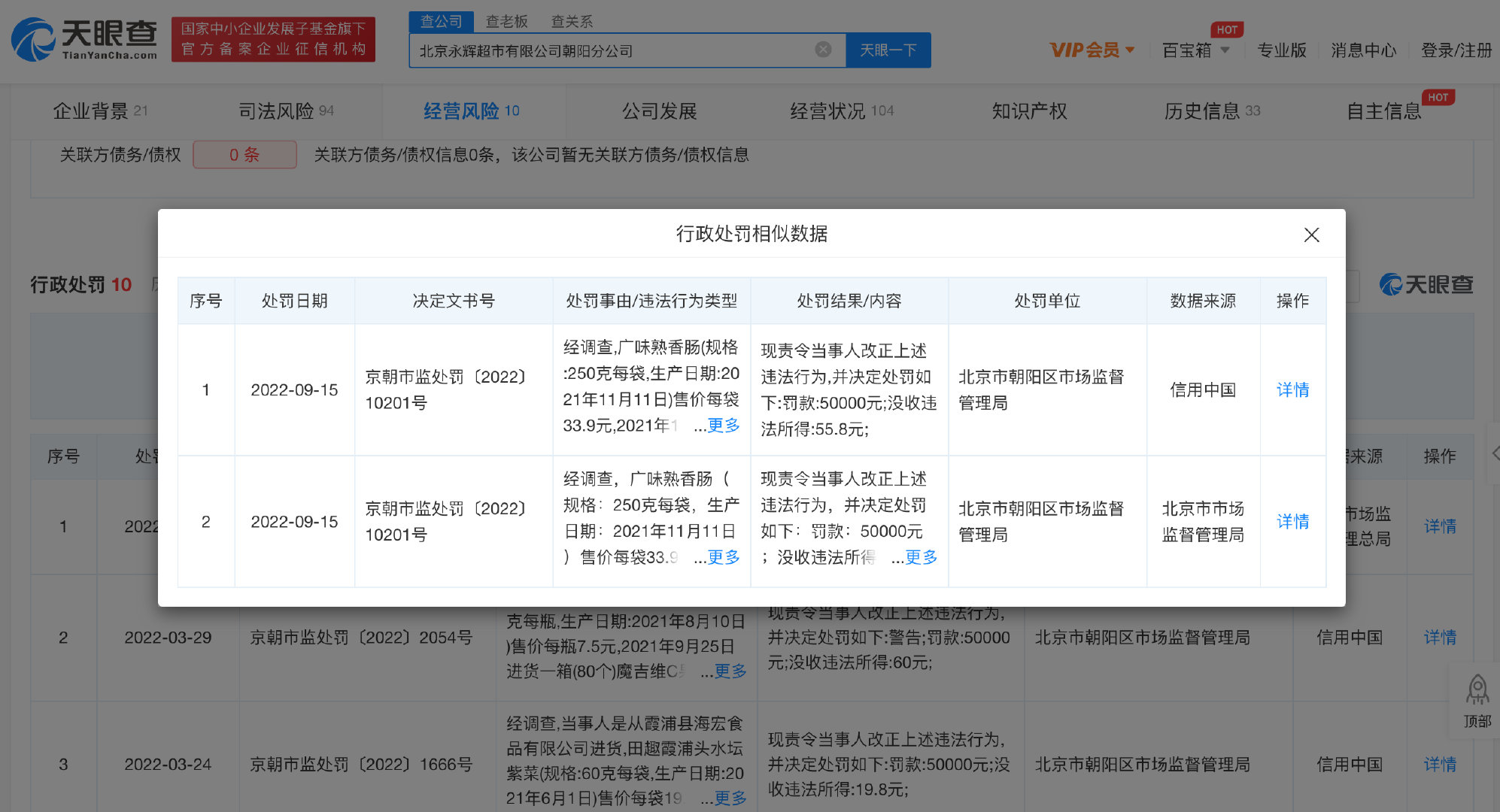The height and width of the screenshot is (812, 1500).
Task: Open 详情 for background row 2022-03-24
Action: click(1440, 765)
